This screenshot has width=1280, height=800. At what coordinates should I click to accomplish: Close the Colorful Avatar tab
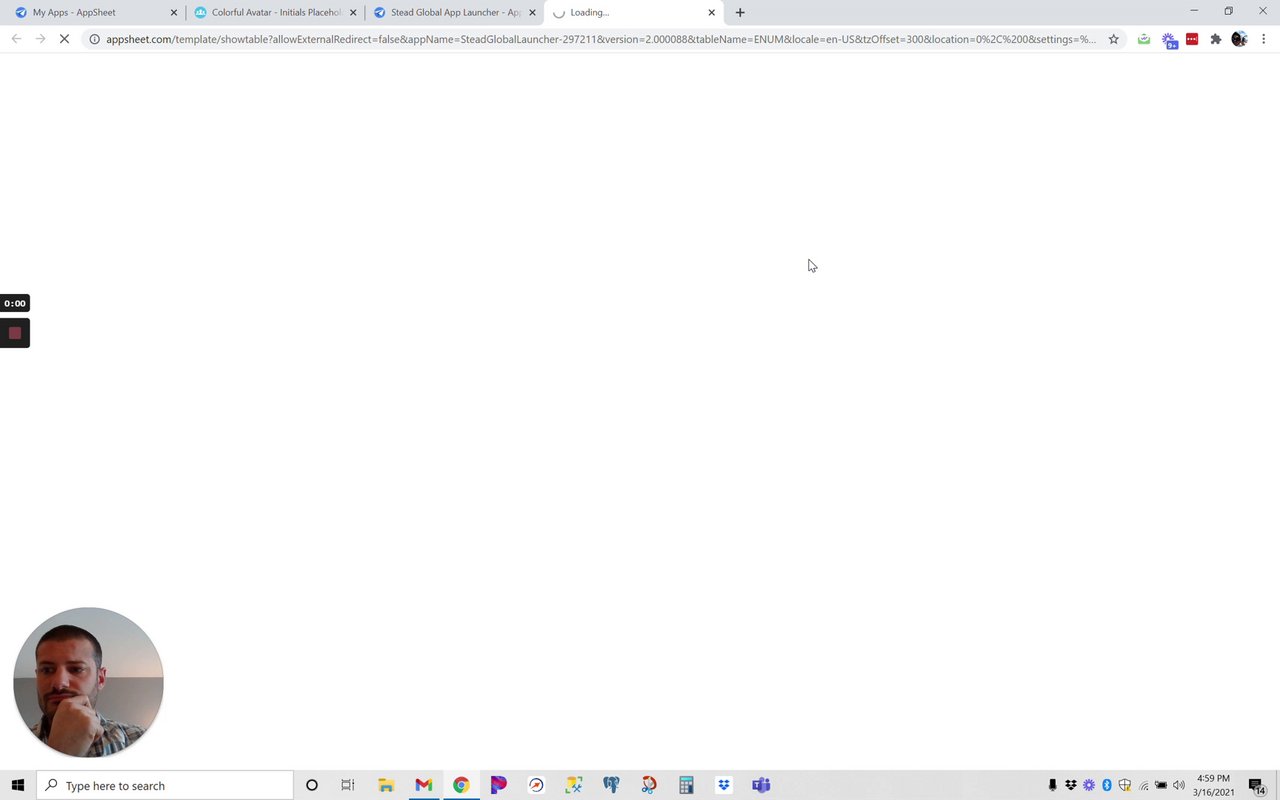[x=353, y=13]
